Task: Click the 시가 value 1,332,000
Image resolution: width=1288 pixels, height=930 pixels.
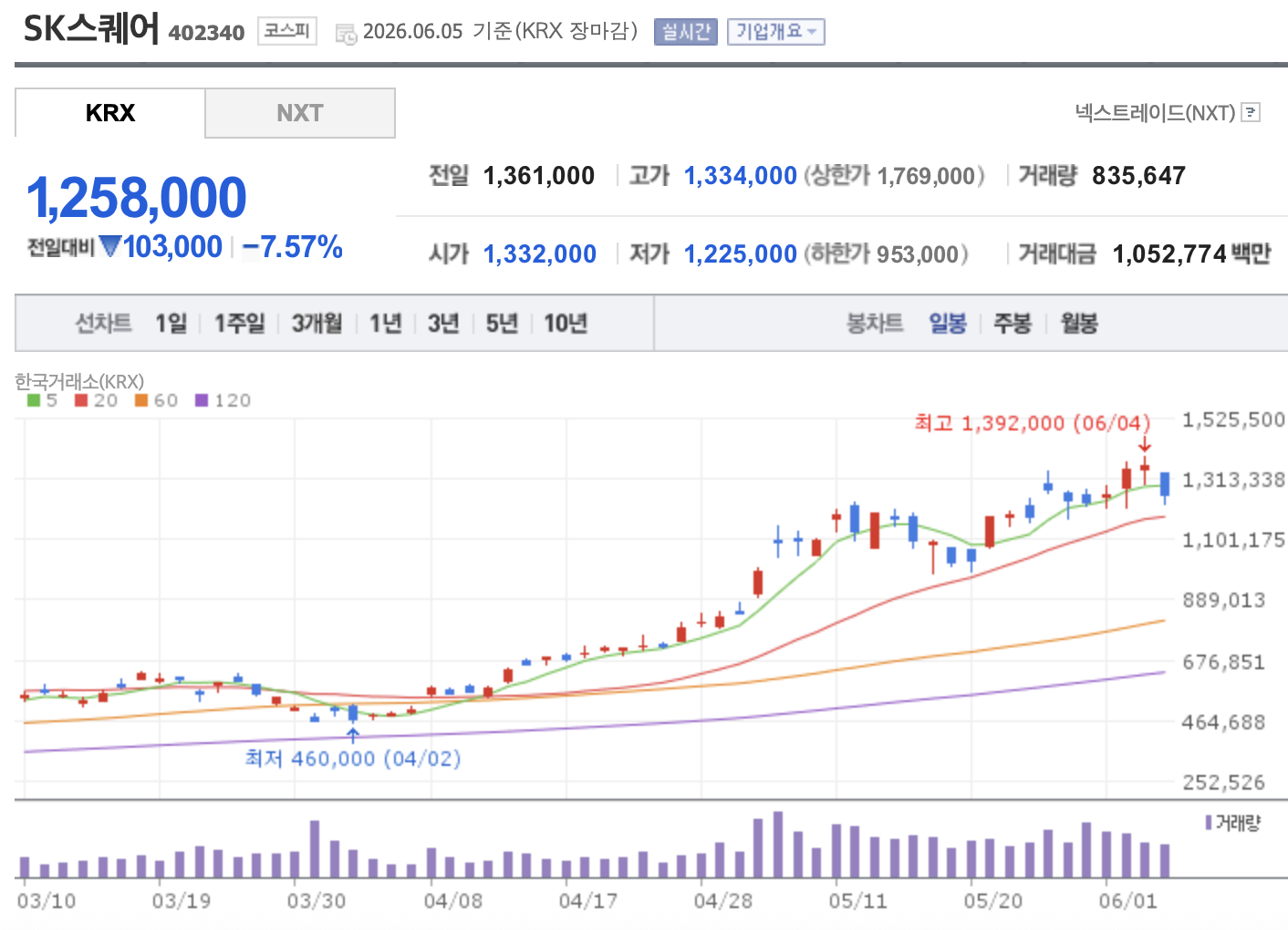Action: coord(540,253)
